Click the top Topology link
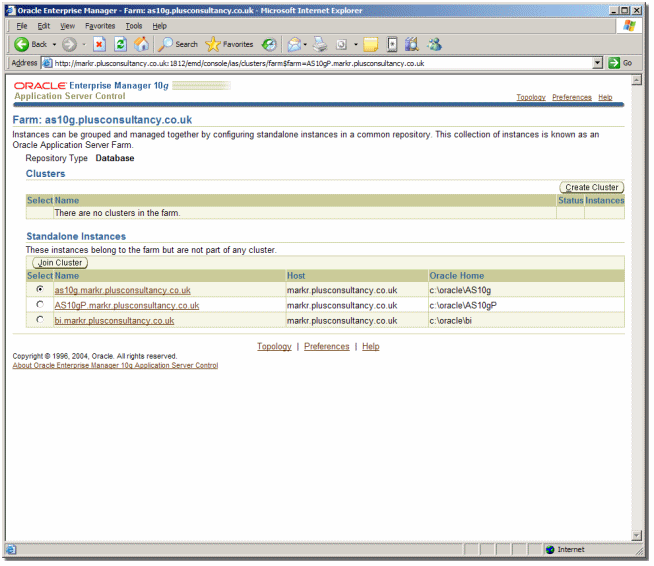The height and width of the screenshot is (566, 654). coord(531,98)
